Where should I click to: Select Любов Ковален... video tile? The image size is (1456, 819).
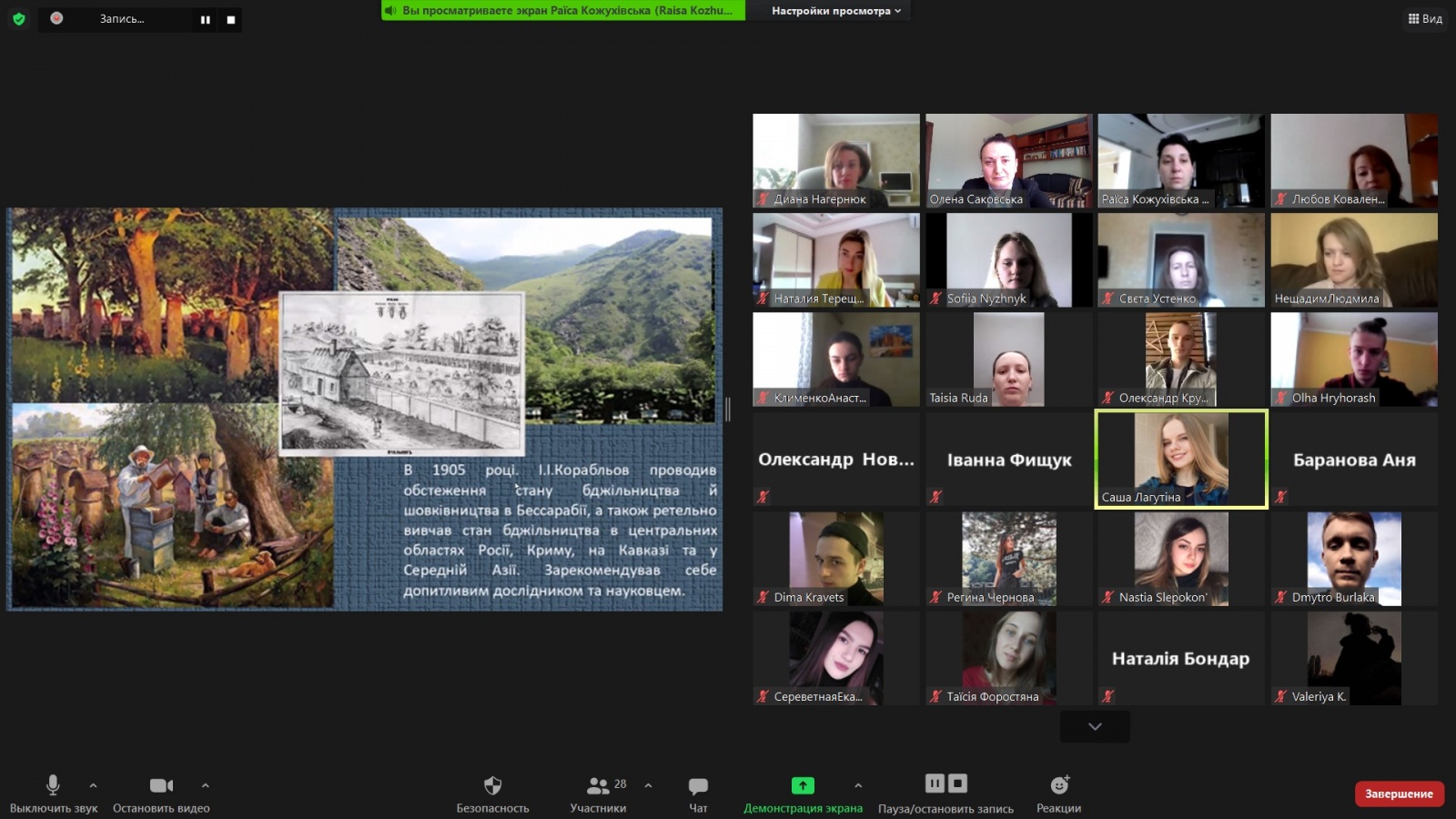(x=1354, y=160)
